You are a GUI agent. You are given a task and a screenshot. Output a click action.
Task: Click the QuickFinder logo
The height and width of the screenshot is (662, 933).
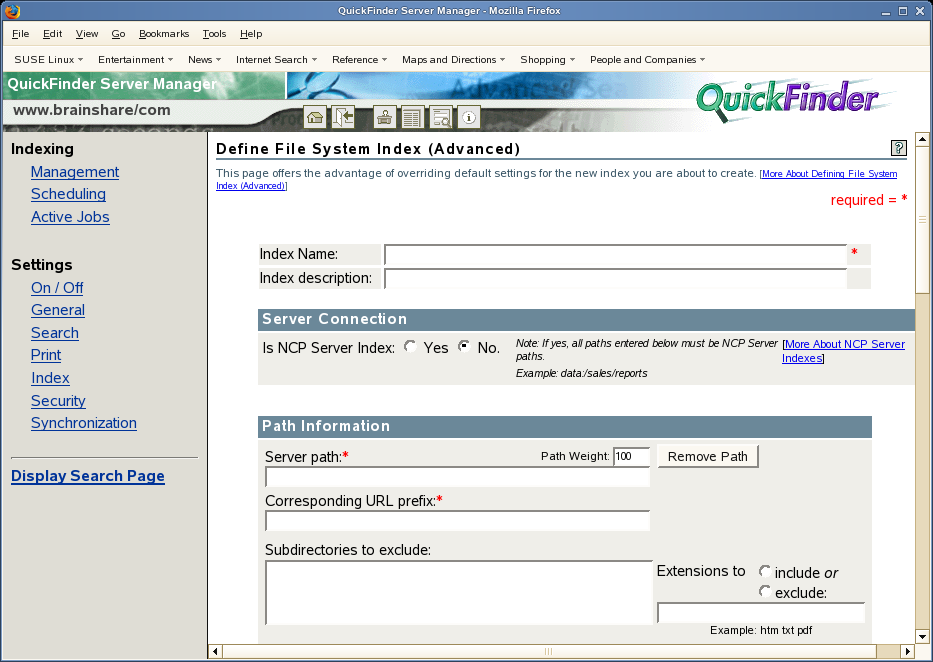788,99
